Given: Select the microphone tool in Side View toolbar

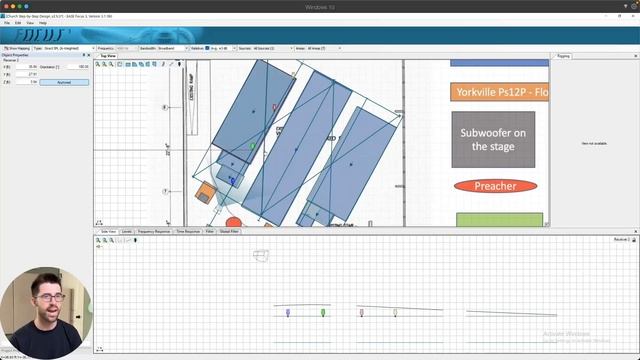Looking at the screenshot, I should click(136, 240).
